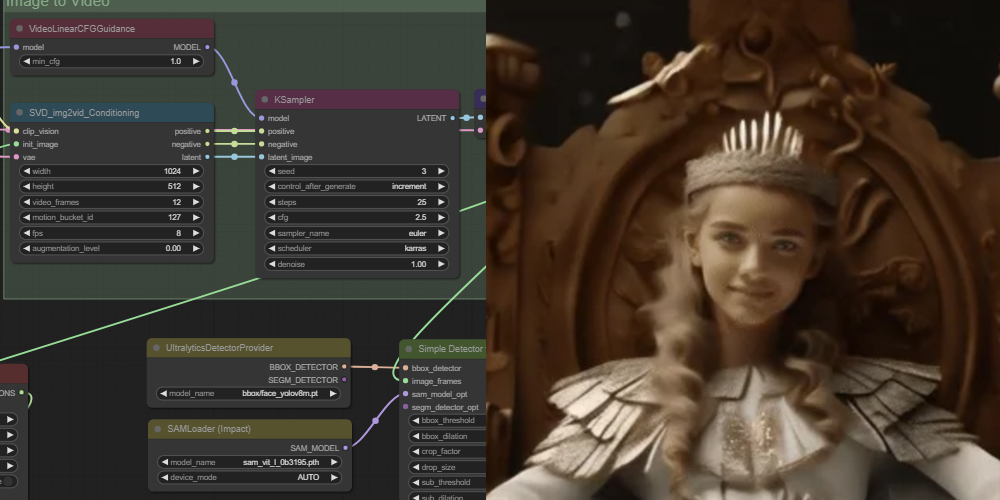Viewport: 1000px width, 500px height.
Task: Open the bbox/face_yolov8m.pt model_name dropdown
Action: [249, 393]
